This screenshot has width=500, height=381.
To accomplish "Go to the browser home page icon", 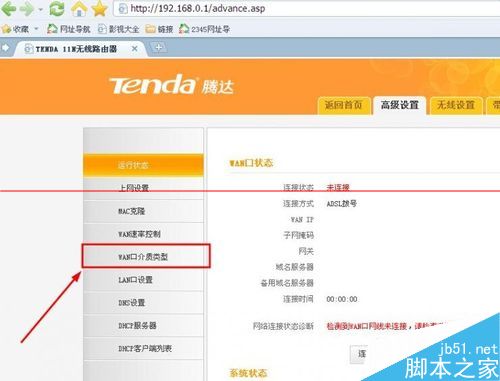I will click(x=79, y=9).
